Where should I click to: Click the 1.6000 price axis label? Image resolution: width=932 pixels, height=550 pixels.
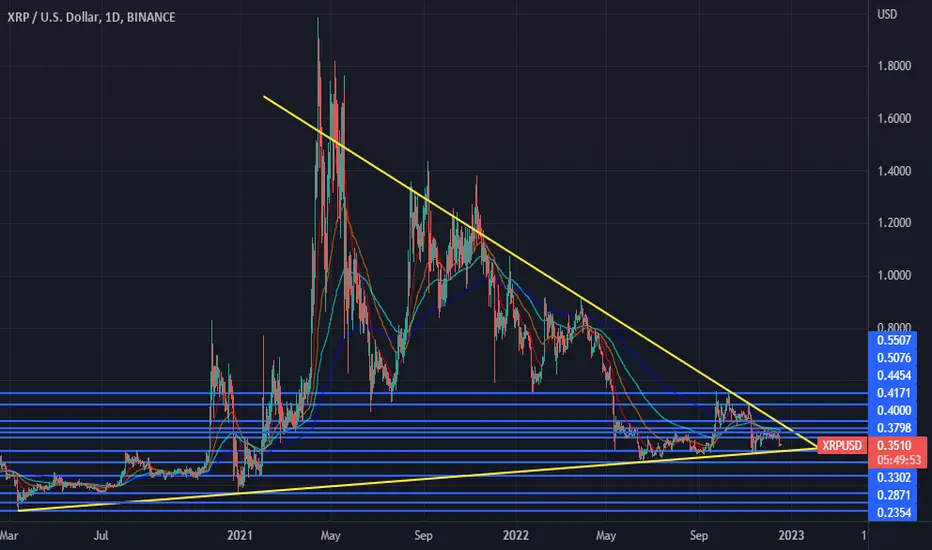coord(894,118)
